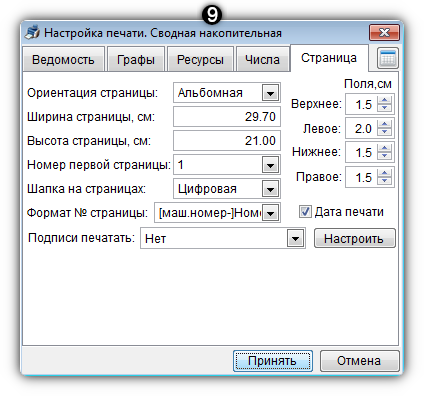Toggle the Дата печати checkbox
This screenshot has height=396, width=424.
click(x=305, y=212)
